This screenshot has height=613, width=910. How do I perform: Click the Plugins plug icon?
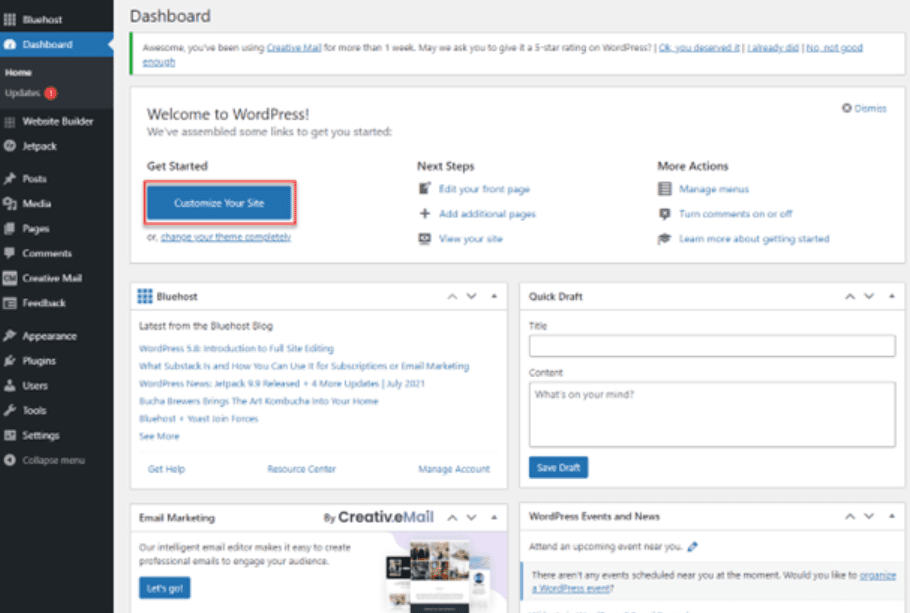pos(10,361)
